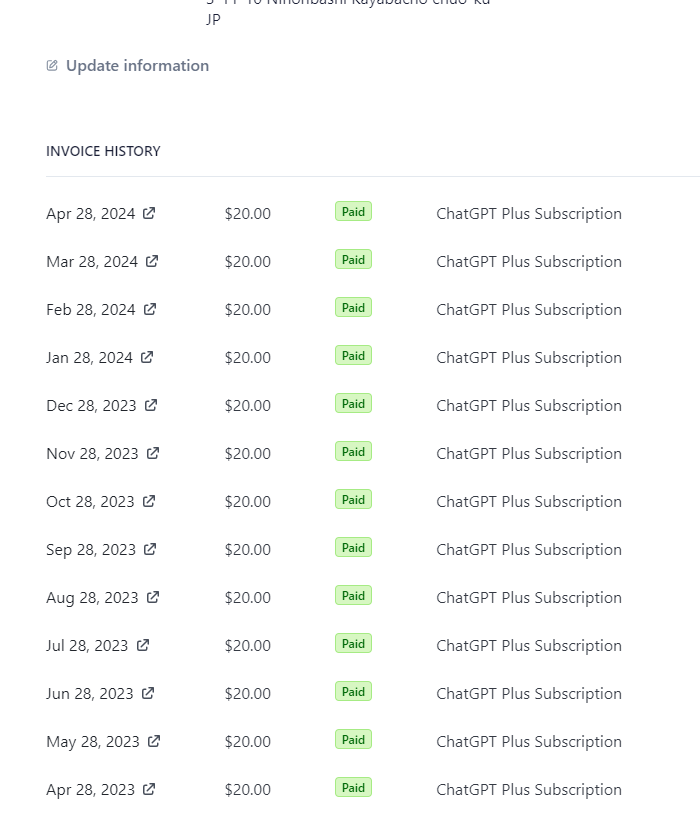
Task: Click the Paid badge for Dec 28, 2023
Action: point(353,404)
